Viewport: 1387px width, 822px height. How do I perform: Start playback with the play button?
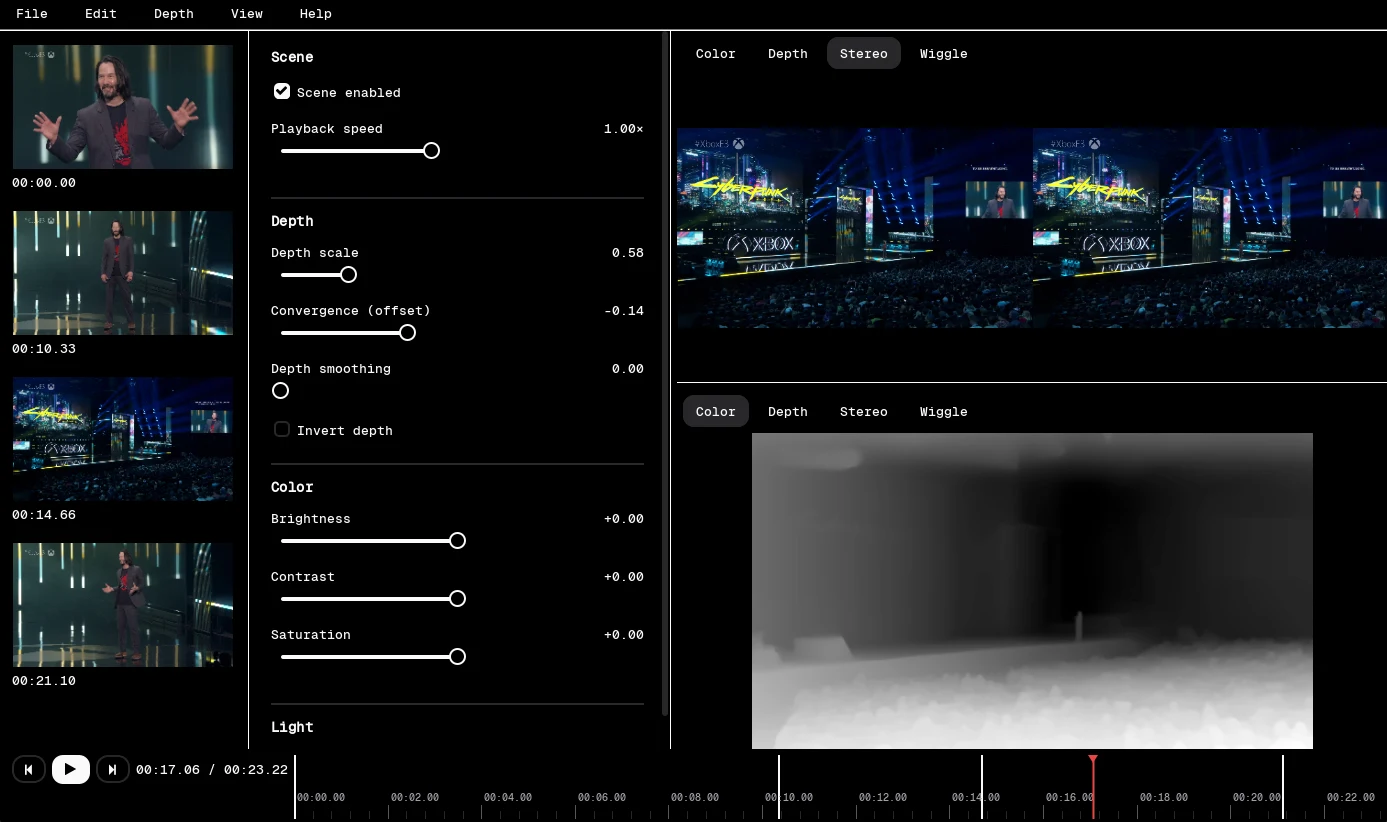click(71, 769)
